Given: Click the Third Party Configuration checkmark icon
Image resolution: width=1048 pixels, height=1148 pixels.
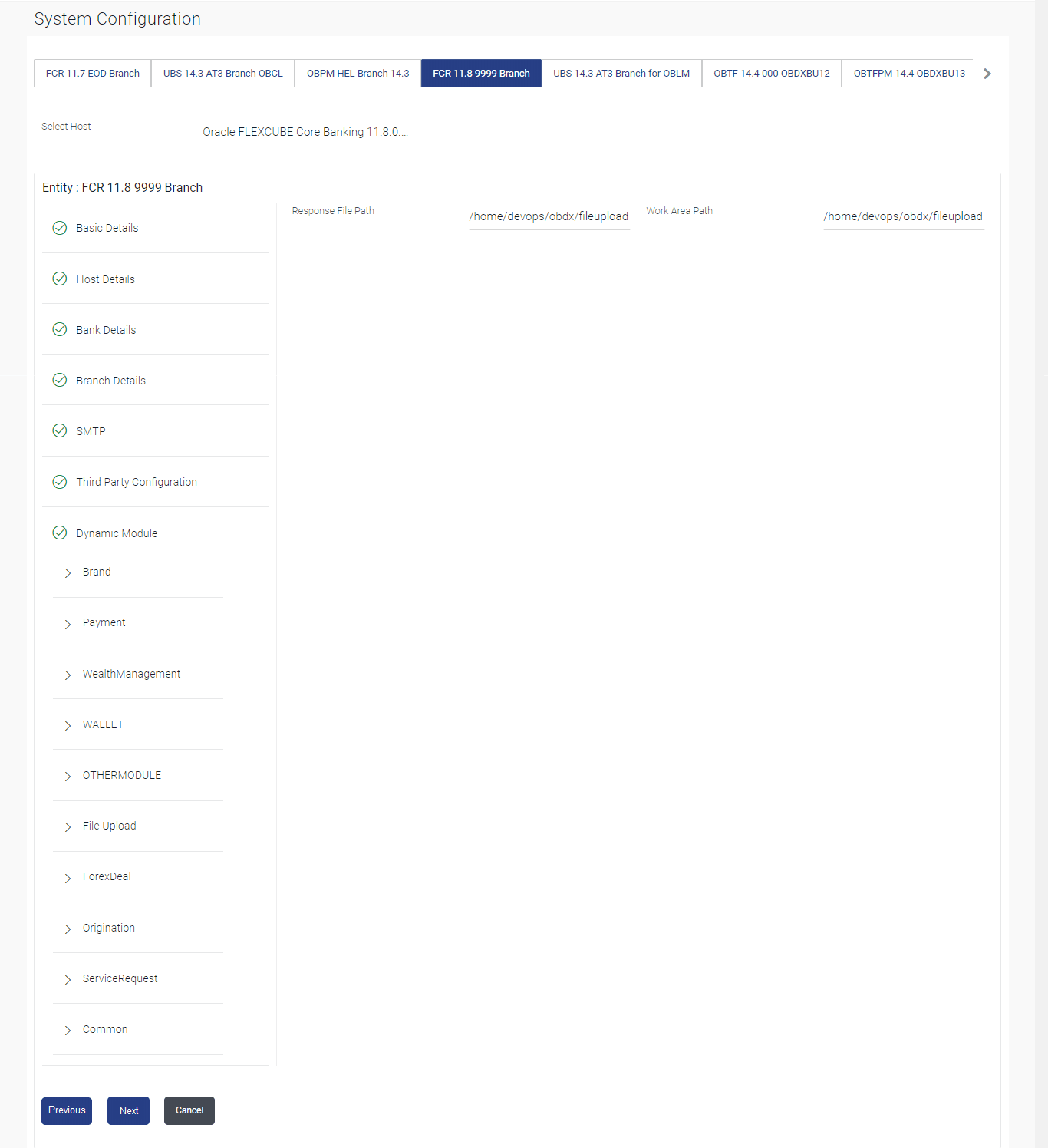Looking at the screenshot, I should (59, 482).
